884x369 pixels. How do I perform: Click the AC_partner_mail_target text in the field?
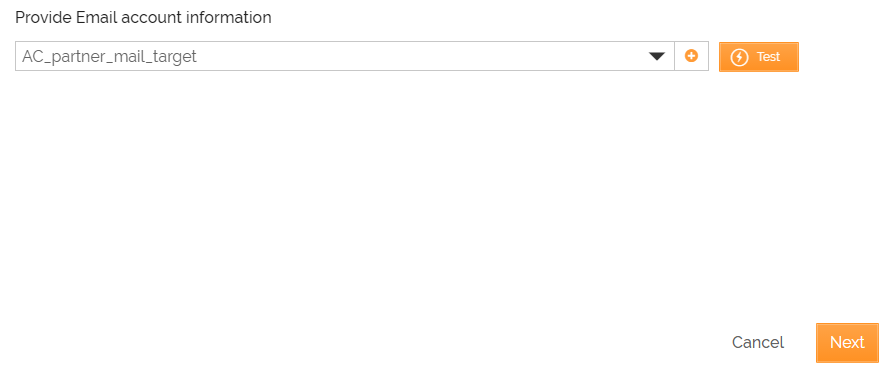(x=109, y=56)
